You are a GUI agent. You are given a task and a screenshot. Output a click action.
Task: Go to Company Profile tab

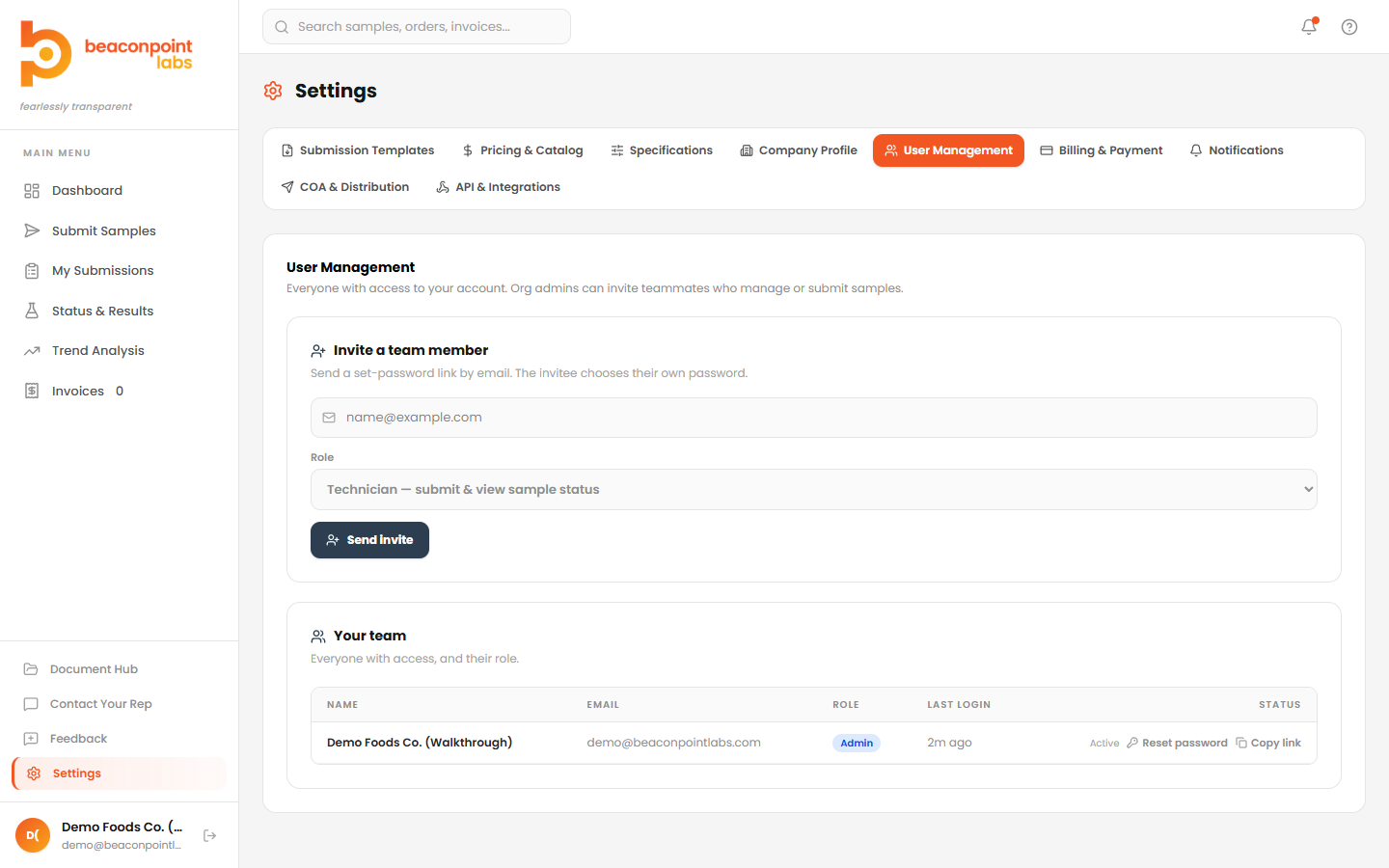[798, 150]
